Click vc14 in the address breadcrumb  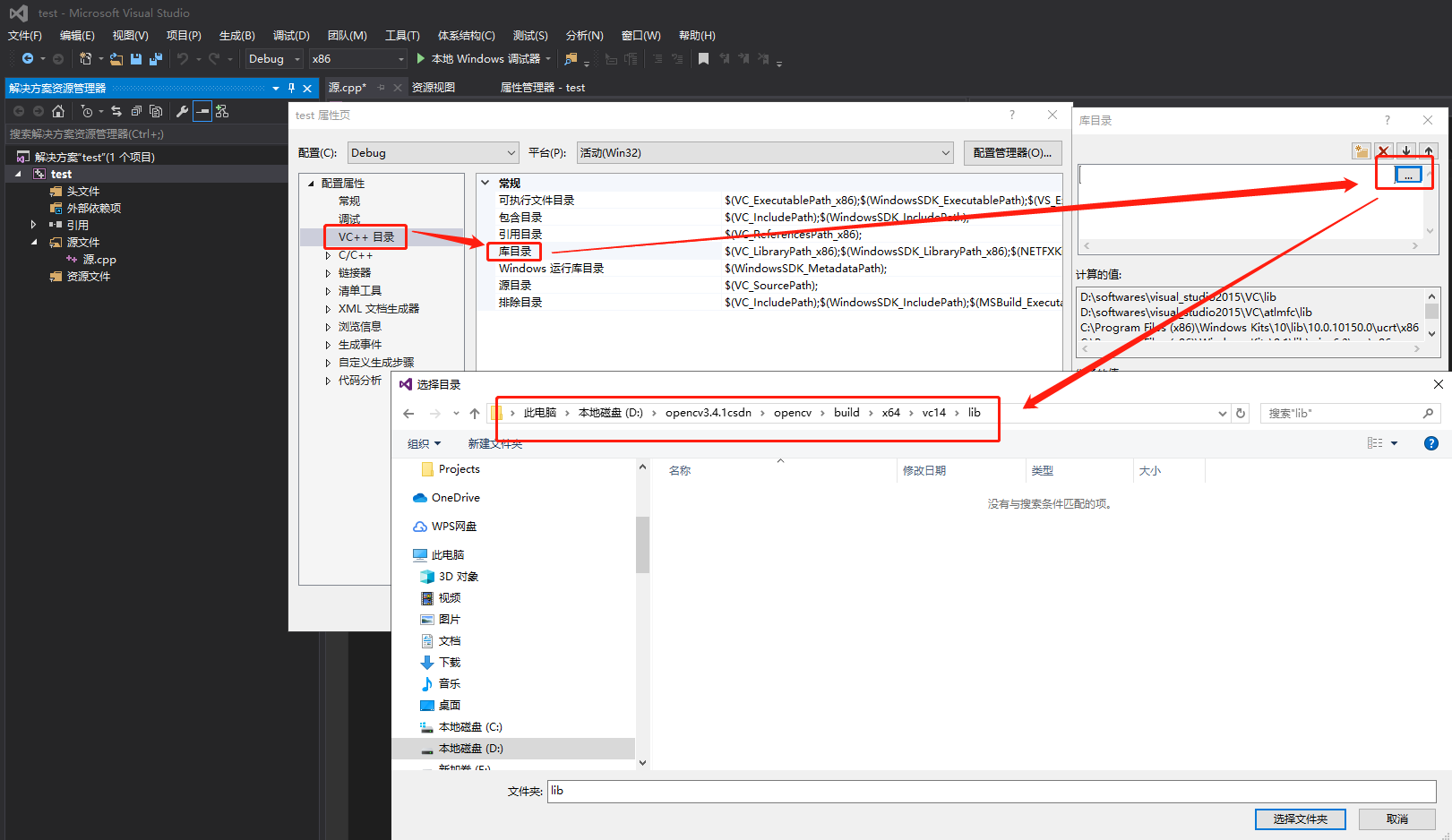(934, 413)
